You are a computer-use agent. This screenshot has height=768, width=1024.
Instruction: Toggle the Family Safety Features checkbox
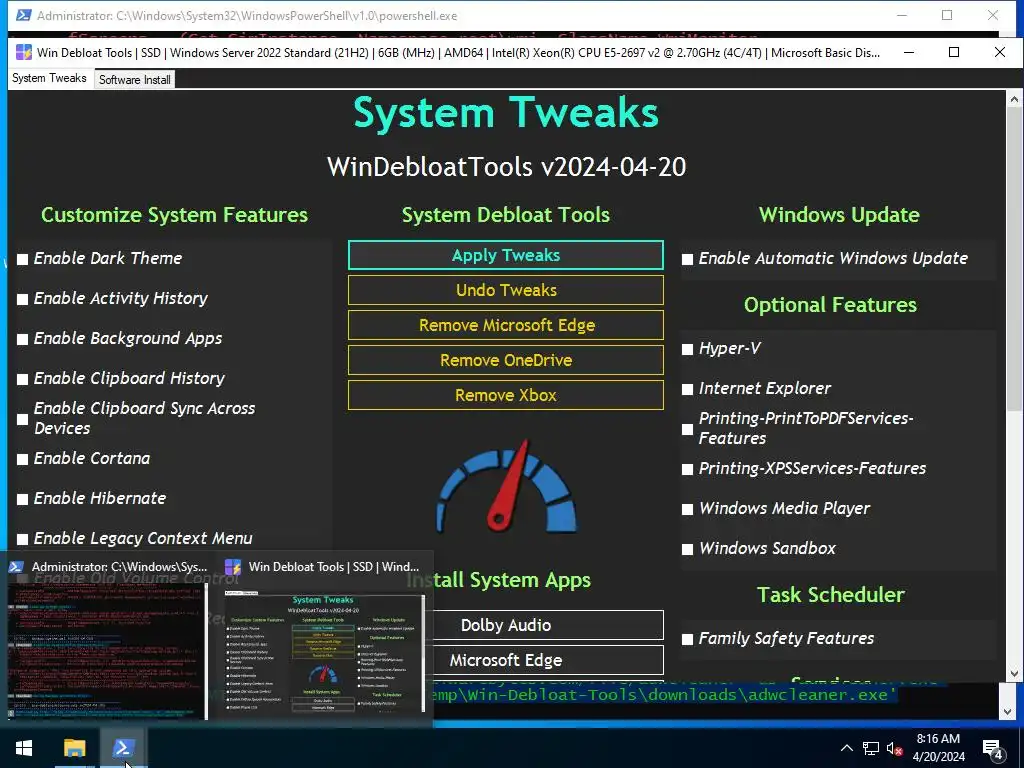(687, 639)
